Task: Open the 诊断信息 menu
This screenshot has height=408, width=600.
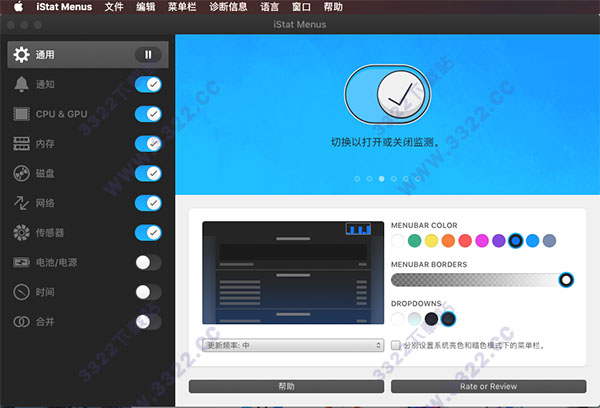Action: click(228, 7)
